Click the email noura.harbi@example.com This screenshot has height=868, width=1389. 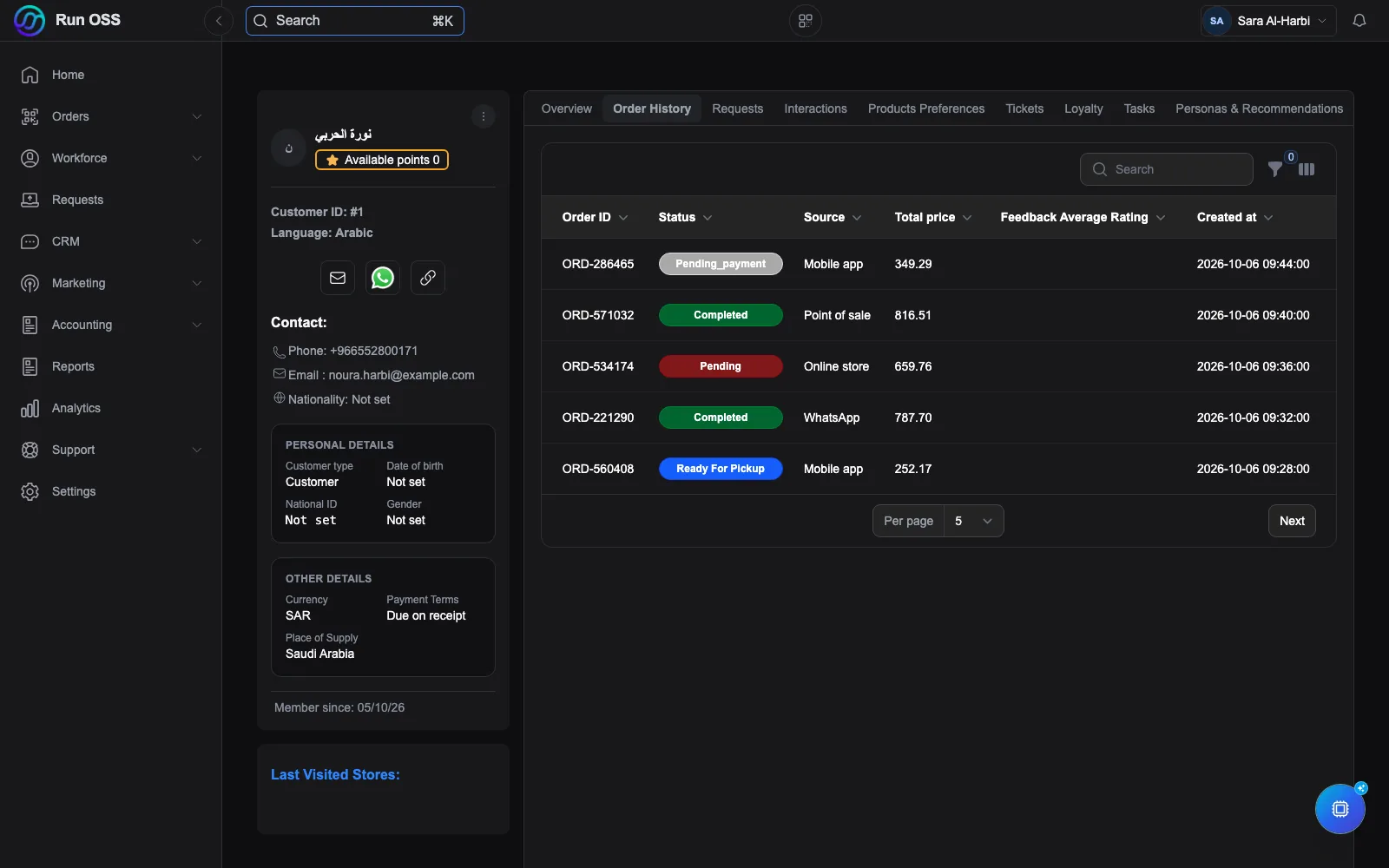402,375
